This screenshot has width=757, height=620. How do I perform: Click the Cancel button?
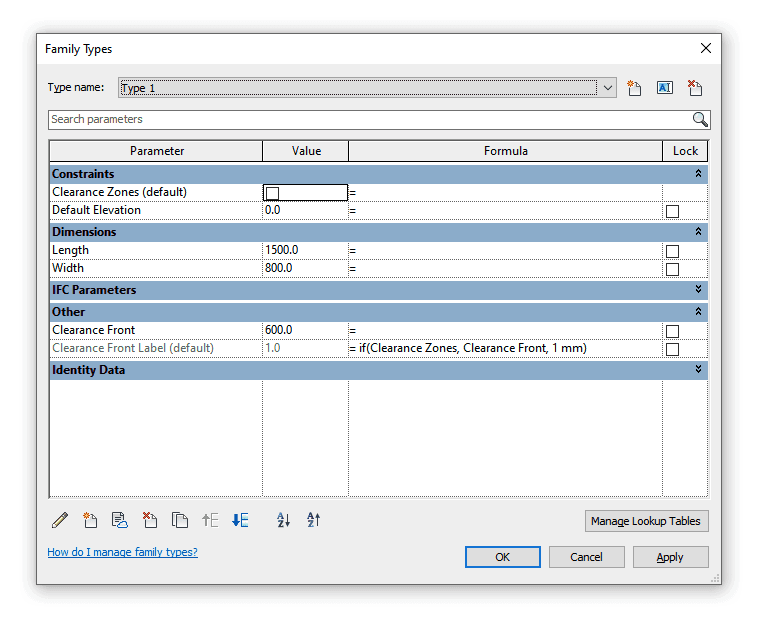point(587,557)
